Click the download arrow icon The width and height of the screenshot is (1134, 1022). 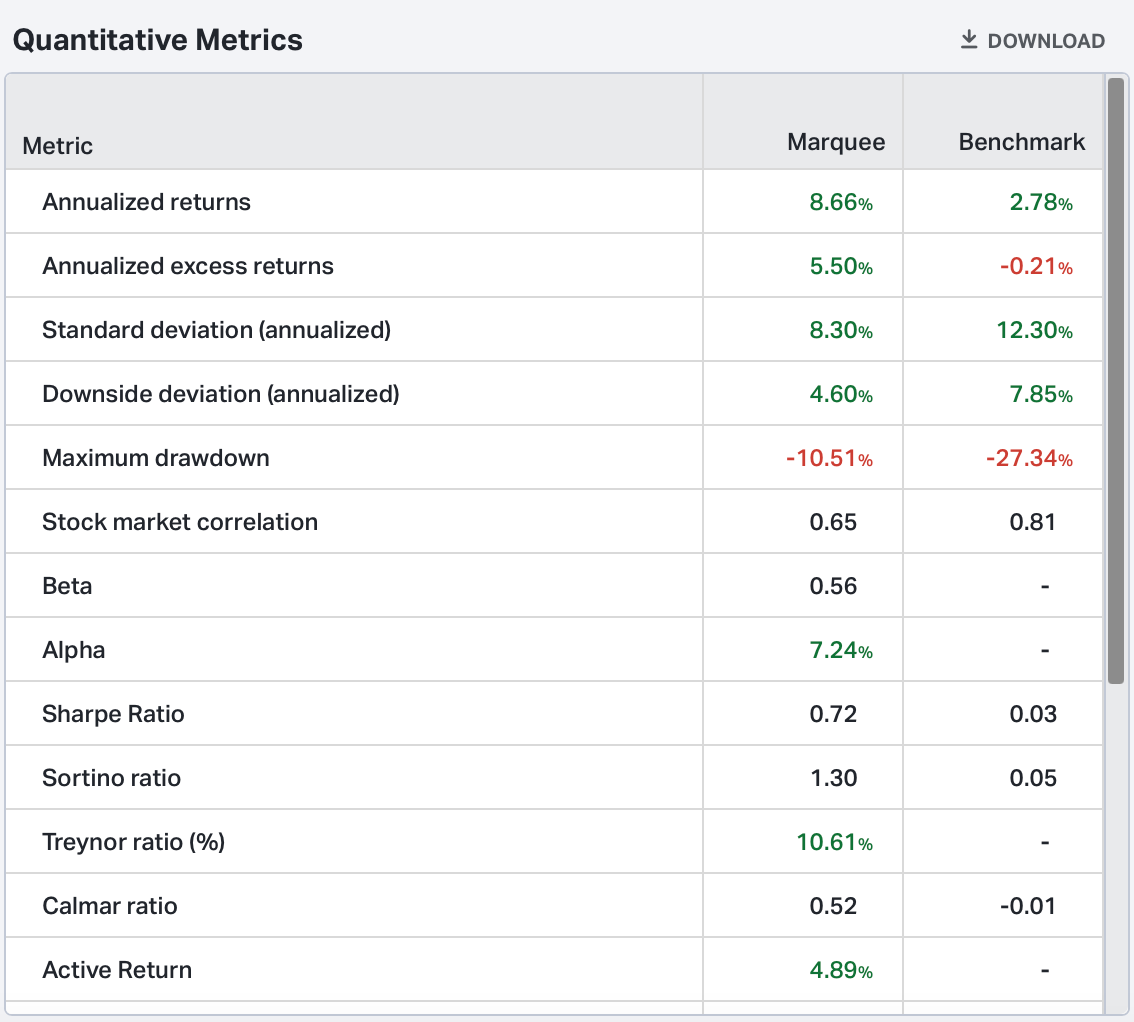pyautogui.click(x=968, y=40)
